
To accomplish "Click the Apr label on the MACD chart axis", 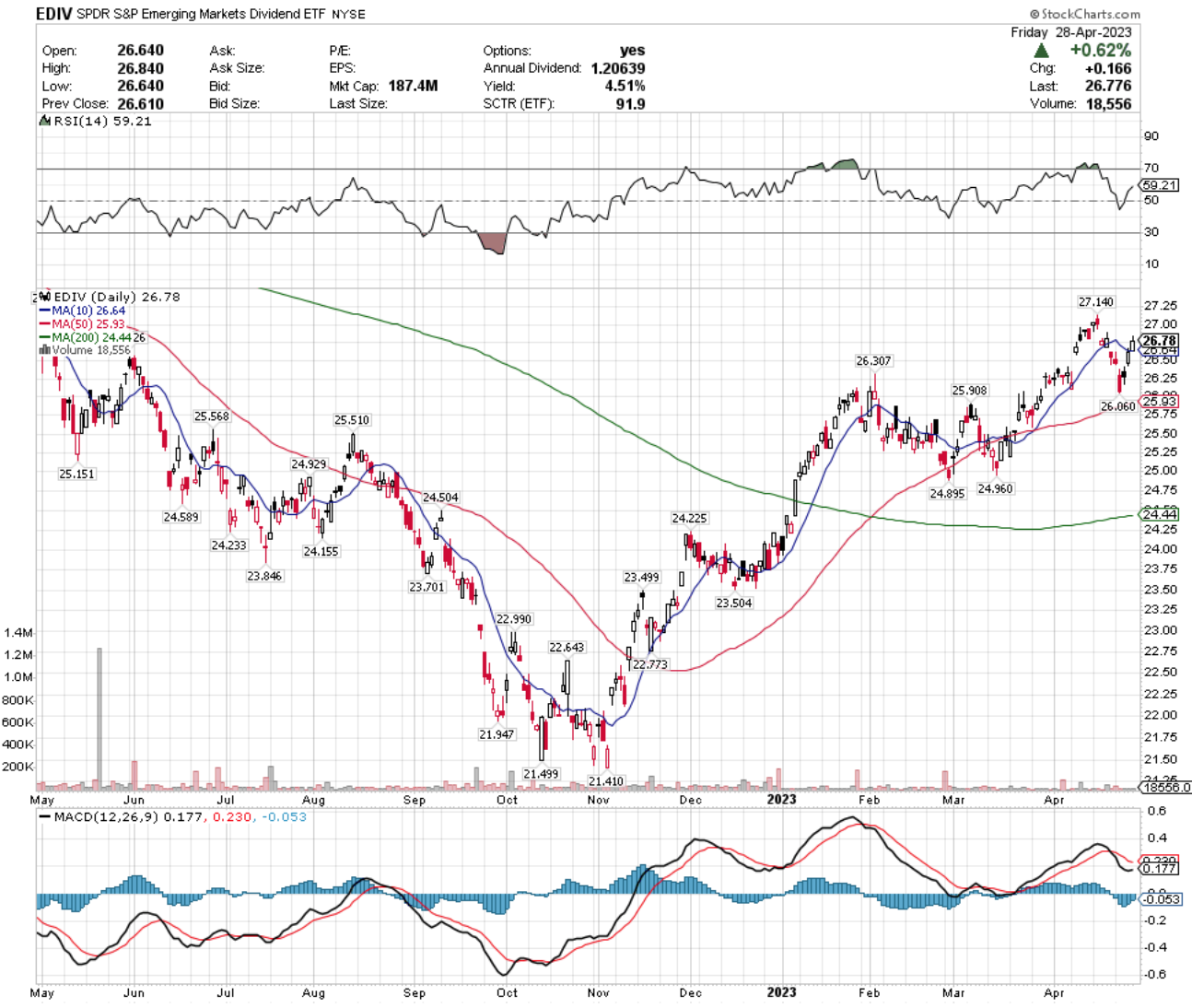I will pos(1055,992).
